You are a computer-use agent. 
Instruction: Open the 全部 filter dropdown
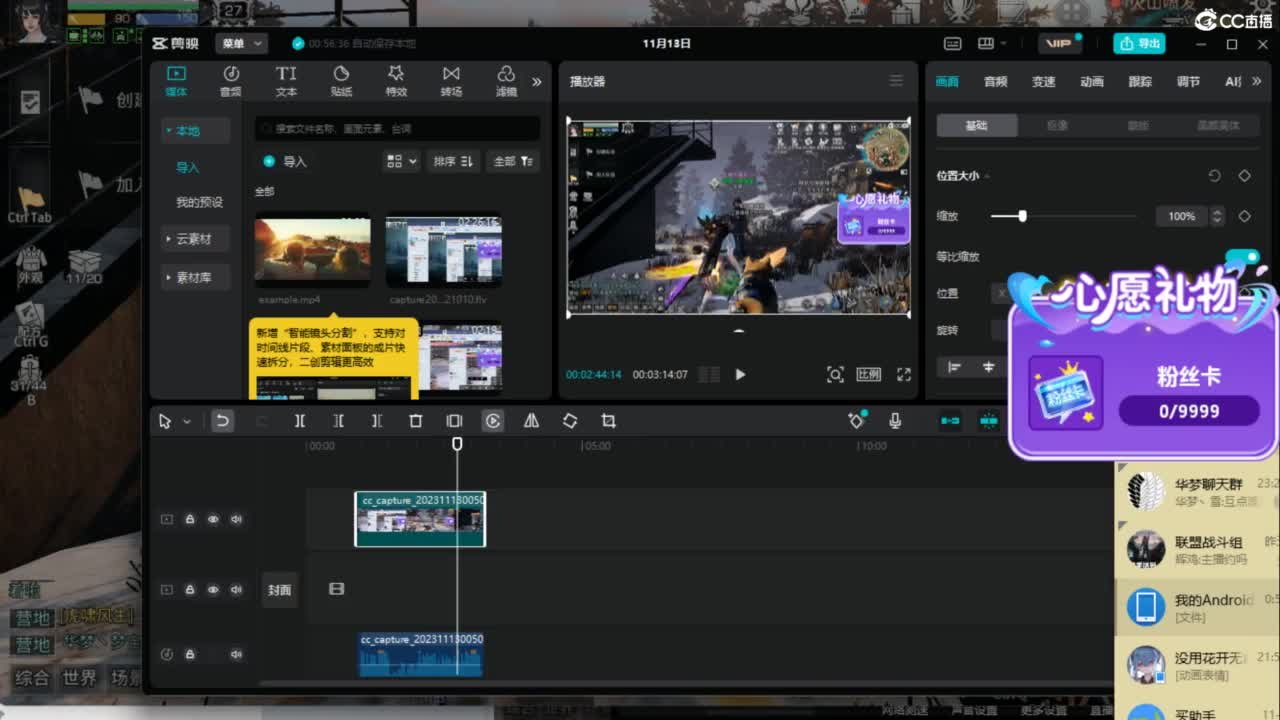pos(513,161)
